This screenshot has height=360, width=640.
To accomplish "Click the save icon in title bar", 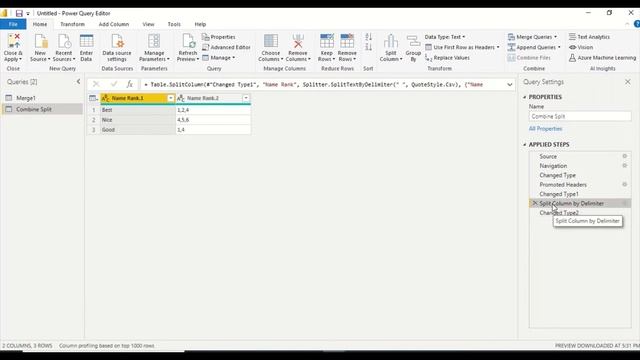I will (x=19, y=13).
